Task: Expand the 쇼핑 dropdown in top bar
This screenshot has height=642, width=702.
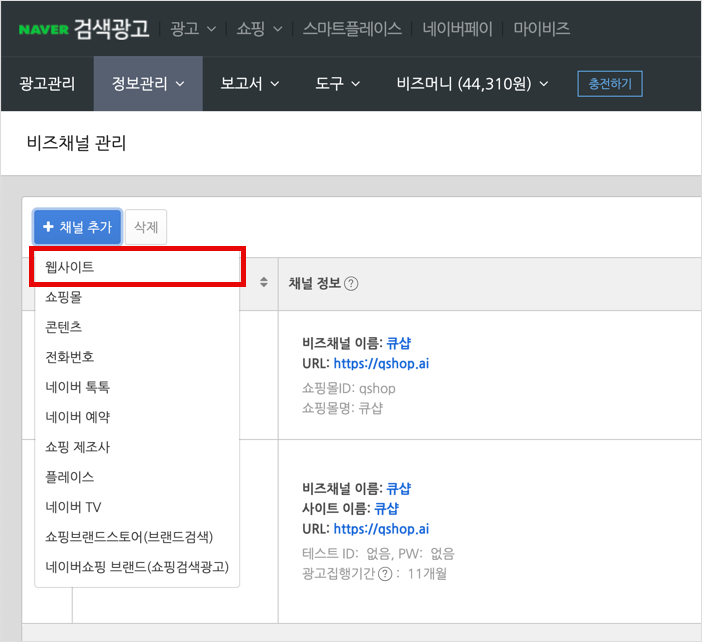Action: click(x=259, y=29)
